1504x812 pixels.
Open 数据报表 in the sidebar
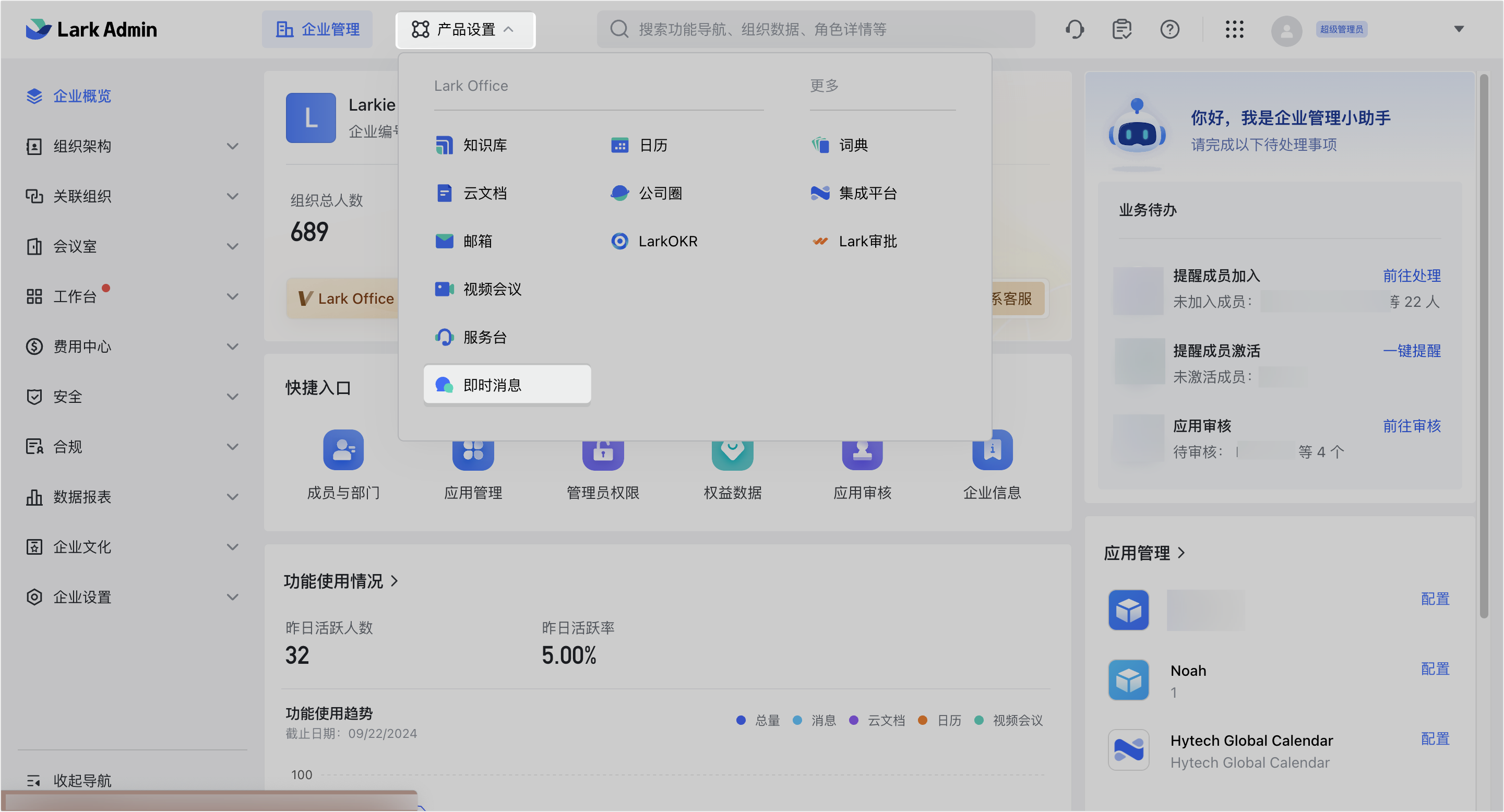coord(132,497)
